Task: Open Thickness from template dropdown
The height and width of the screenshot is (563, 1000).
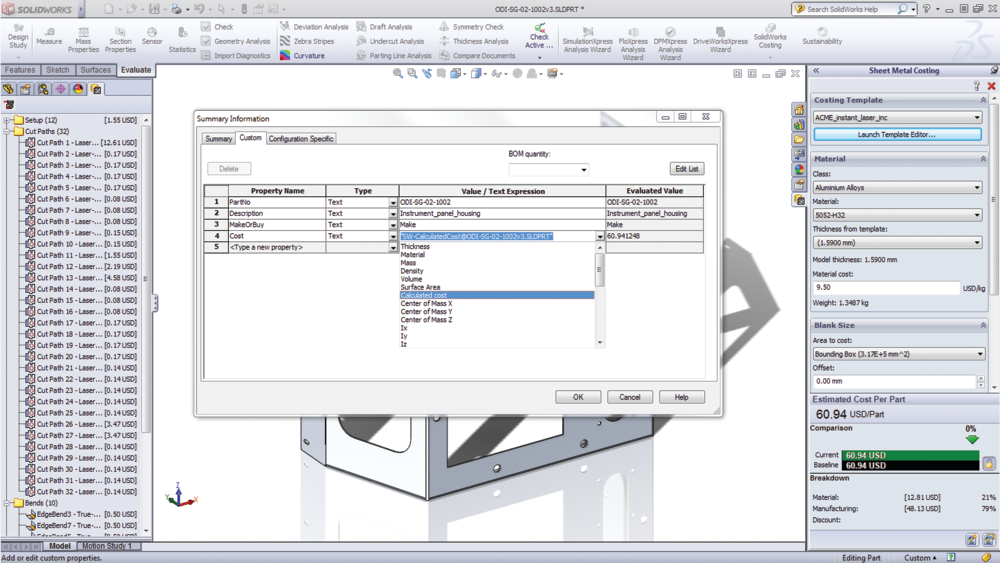Action: 976,242
